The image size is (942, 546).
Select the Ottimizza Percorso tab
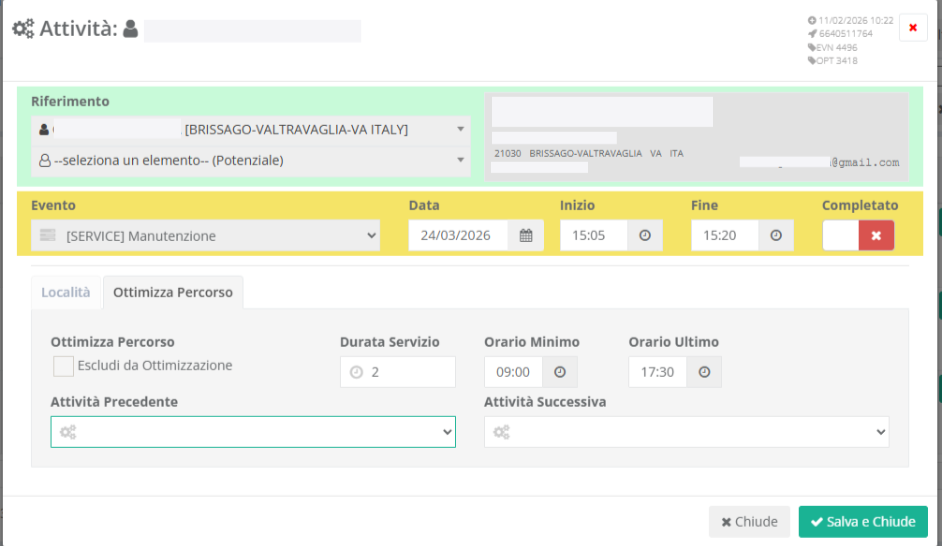pyautogui.click(x=173, y=292)
